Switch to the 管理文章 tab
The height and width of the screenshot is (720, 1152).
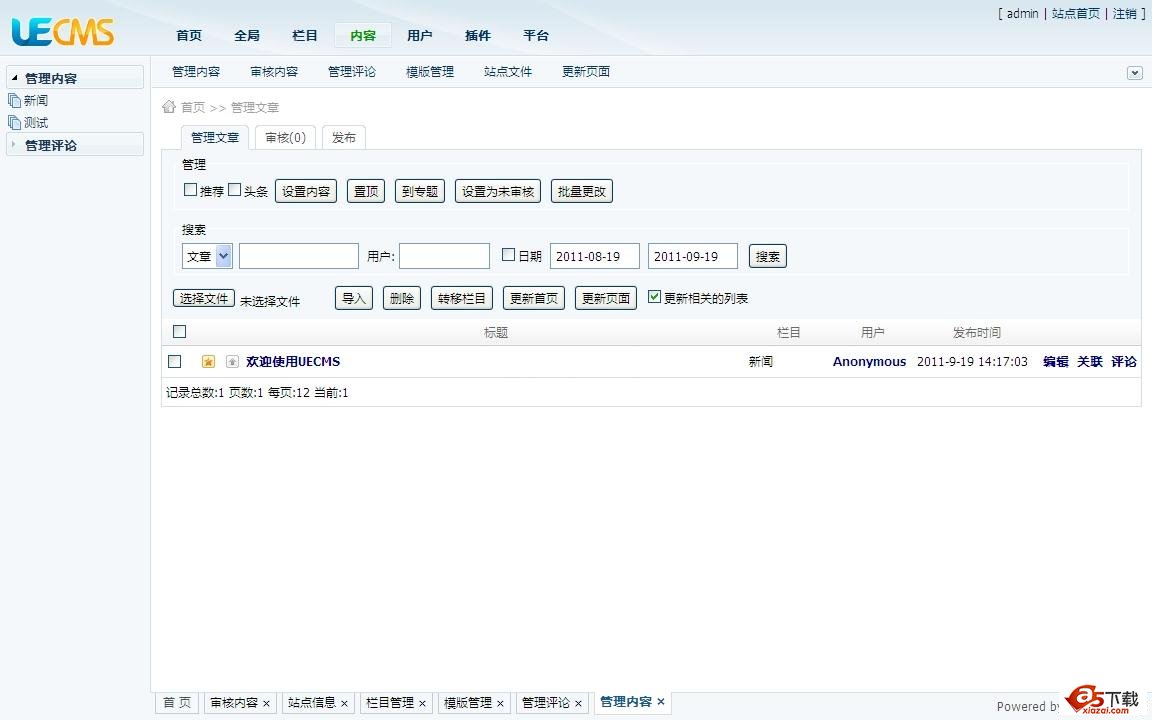(215, 137)
